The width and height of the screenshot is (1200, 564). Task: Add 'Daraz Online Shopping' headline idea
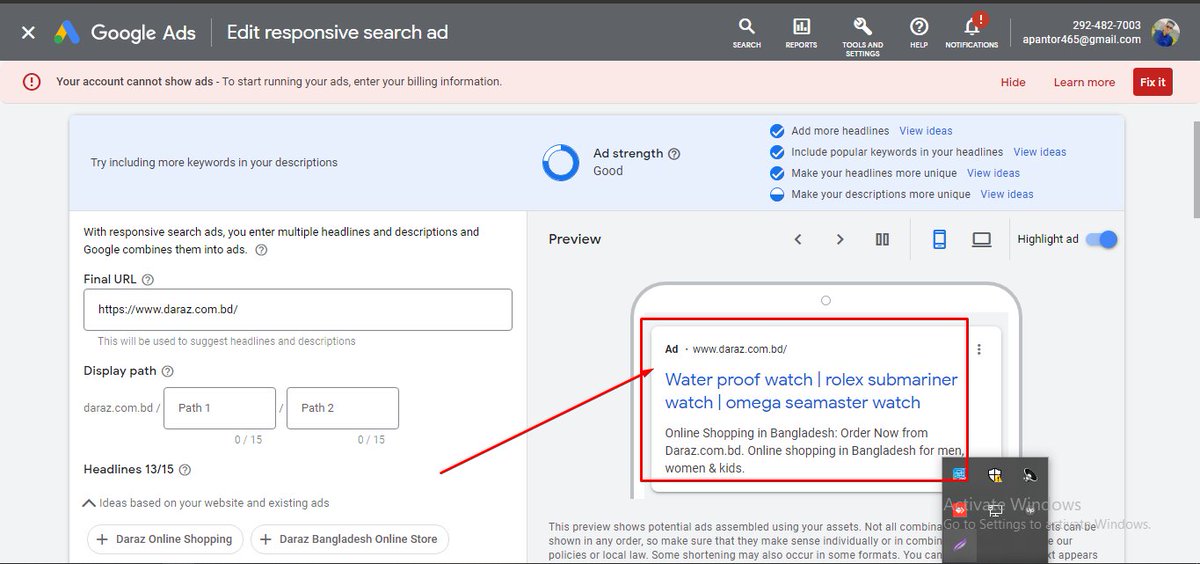point(166,539)
